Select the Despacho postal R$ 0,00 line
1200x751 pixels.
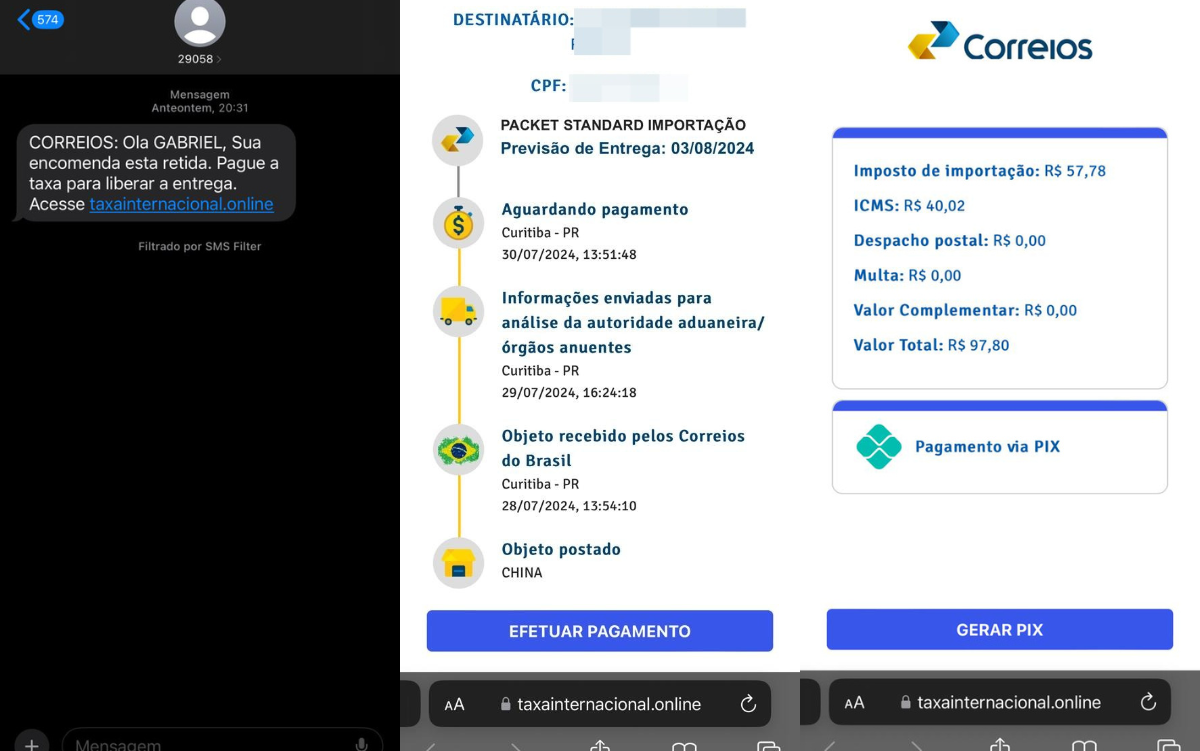949,241
